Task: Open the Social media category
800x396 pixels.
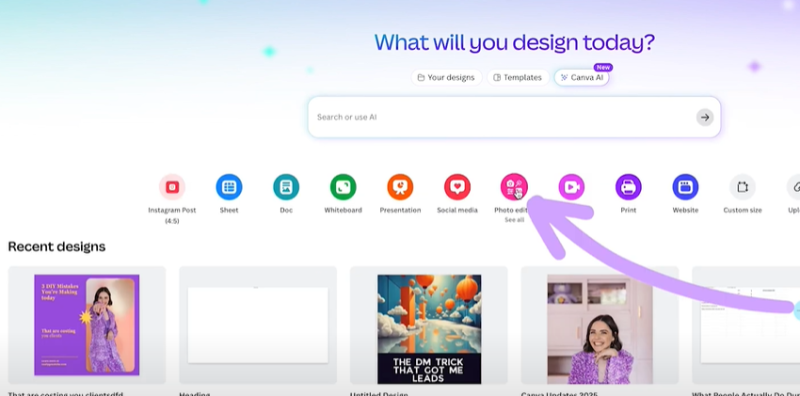Action: (x=457, y=187)
